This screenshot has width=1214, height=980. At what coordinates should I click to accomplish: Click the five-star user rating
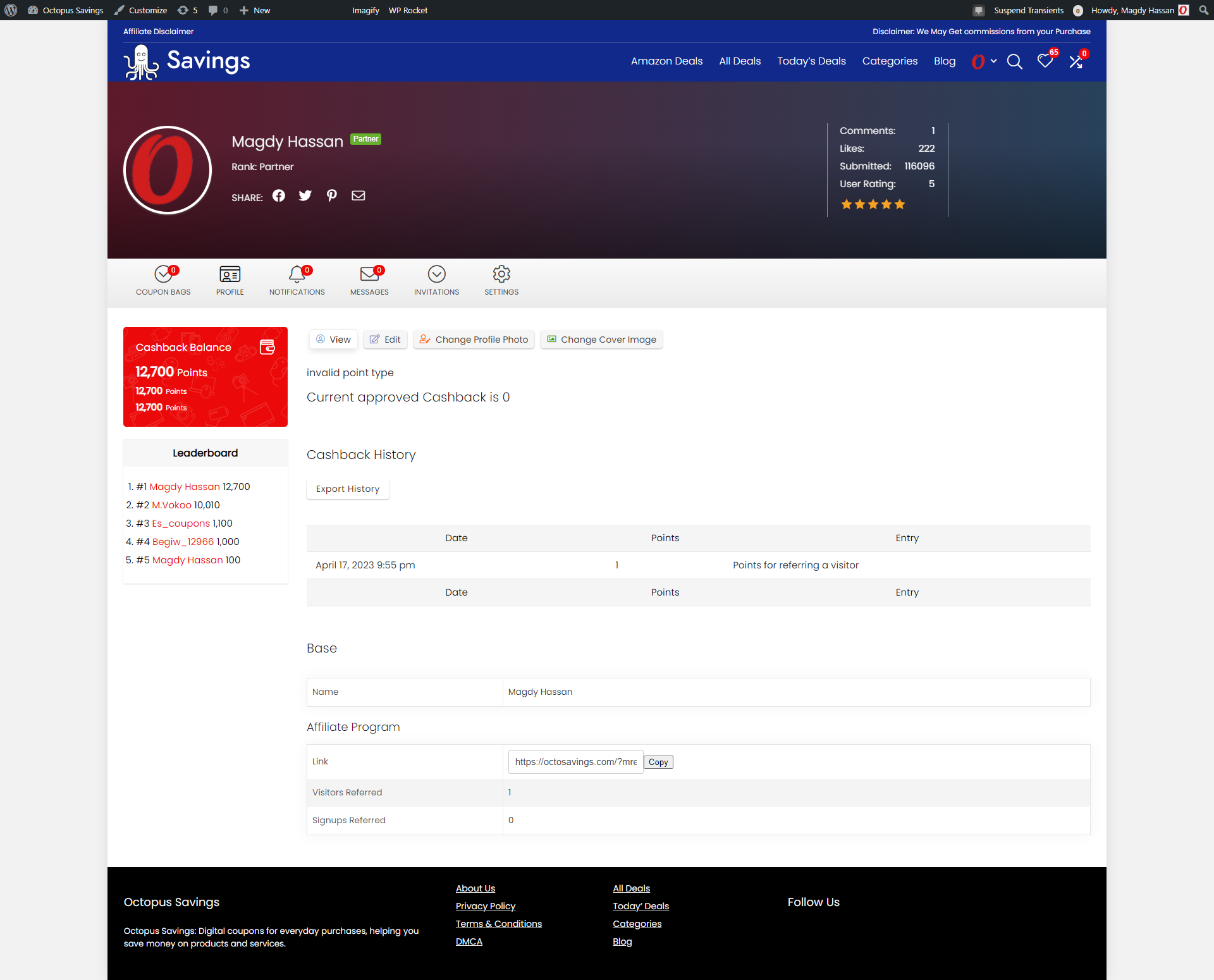[x=873, y=204]
